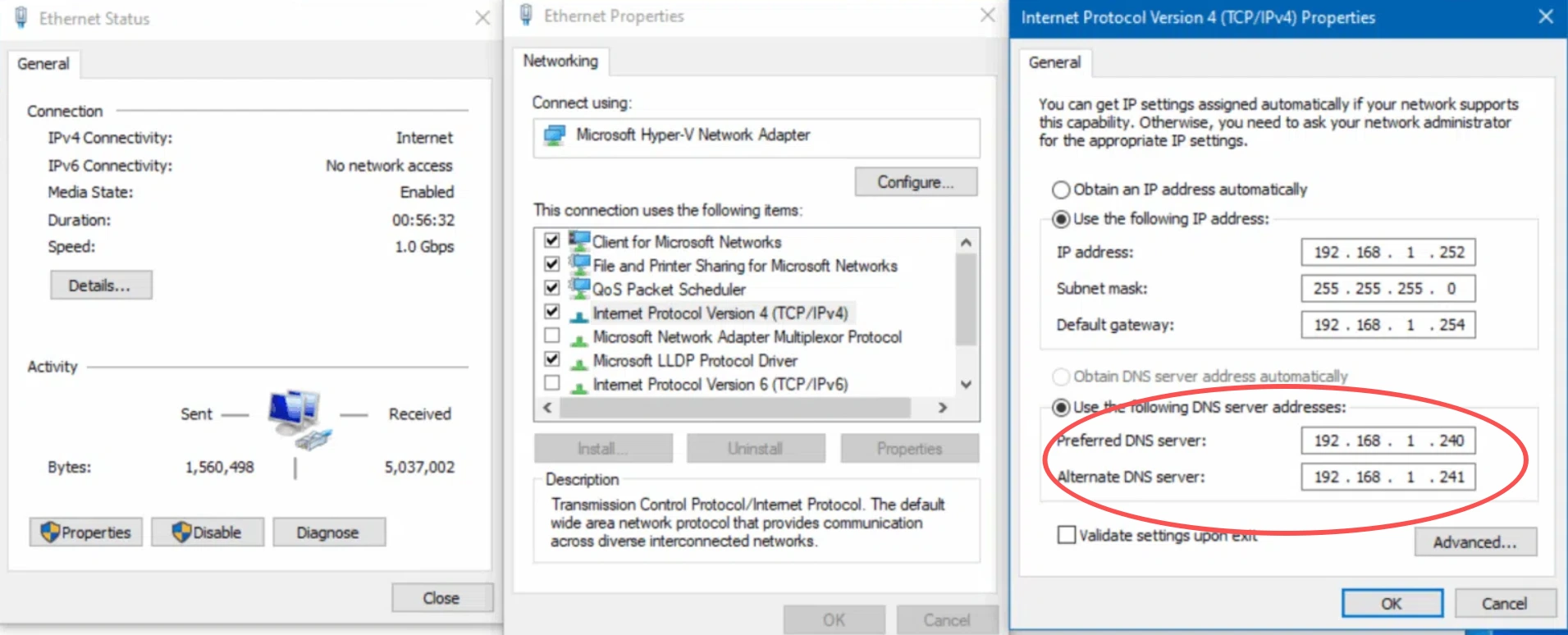The width and height of the screenshot is (1568, 635).
Task: Uncheck Client for Microsoft Networks
Action: 552,240
